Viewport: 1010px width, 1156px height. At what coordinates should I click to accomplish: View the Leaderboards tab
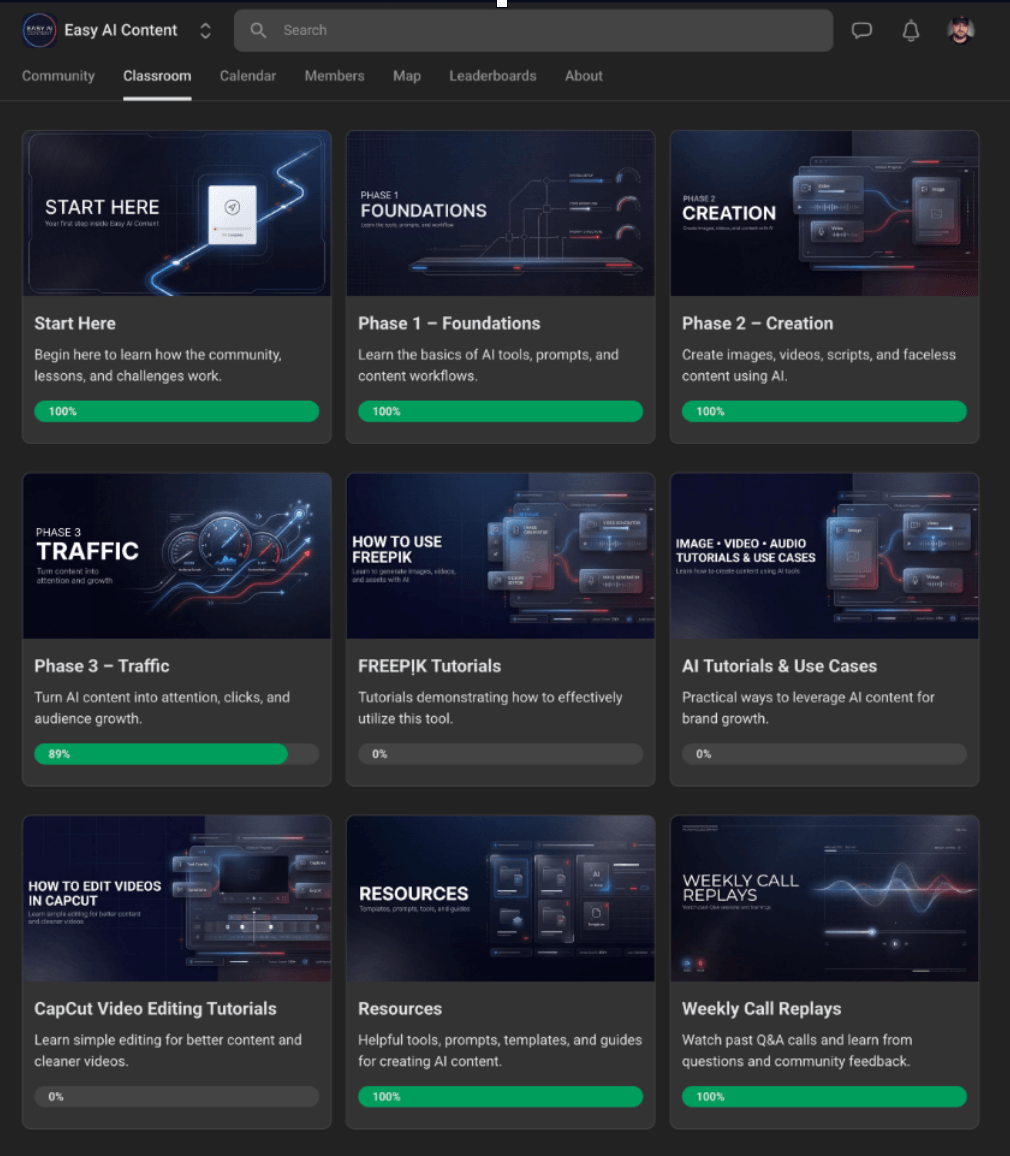coord(492,76)
